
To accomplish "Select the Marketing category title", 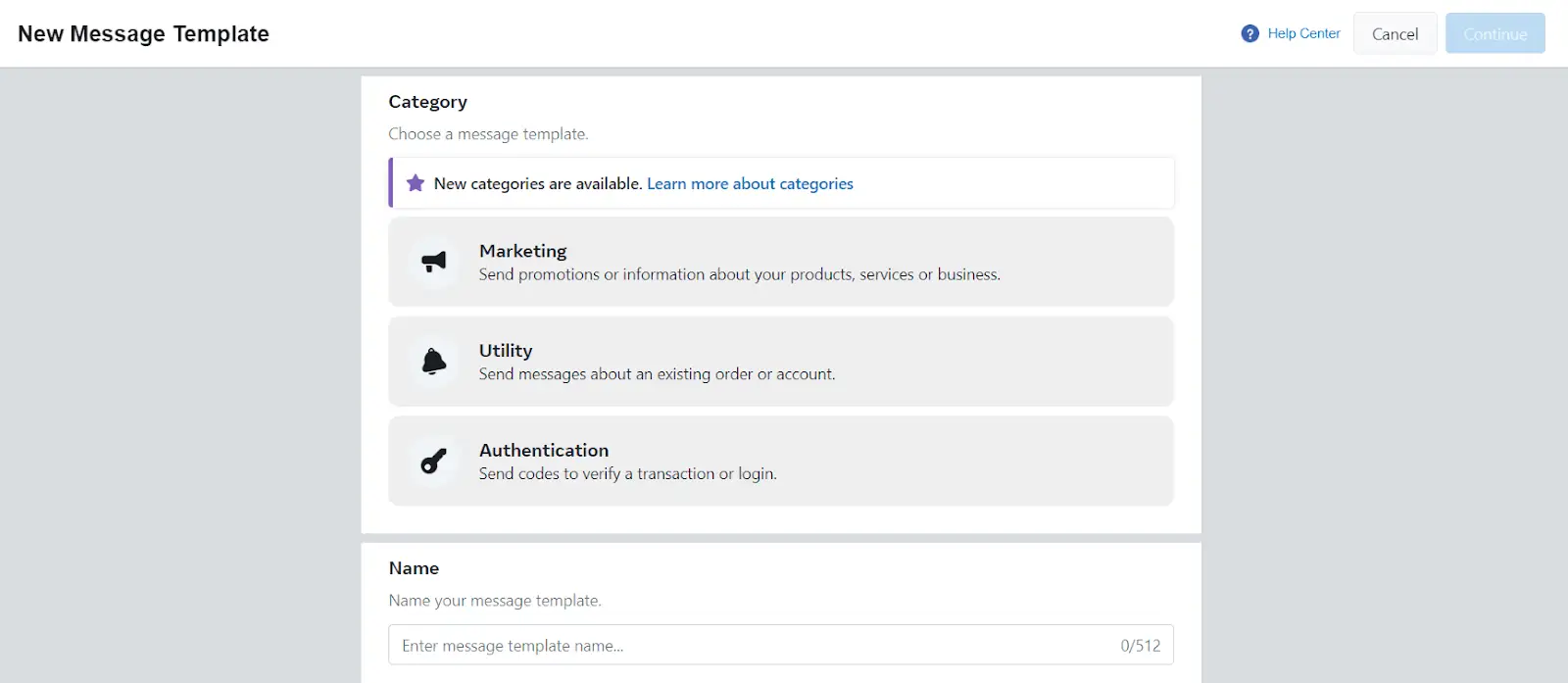I will 522,251.
